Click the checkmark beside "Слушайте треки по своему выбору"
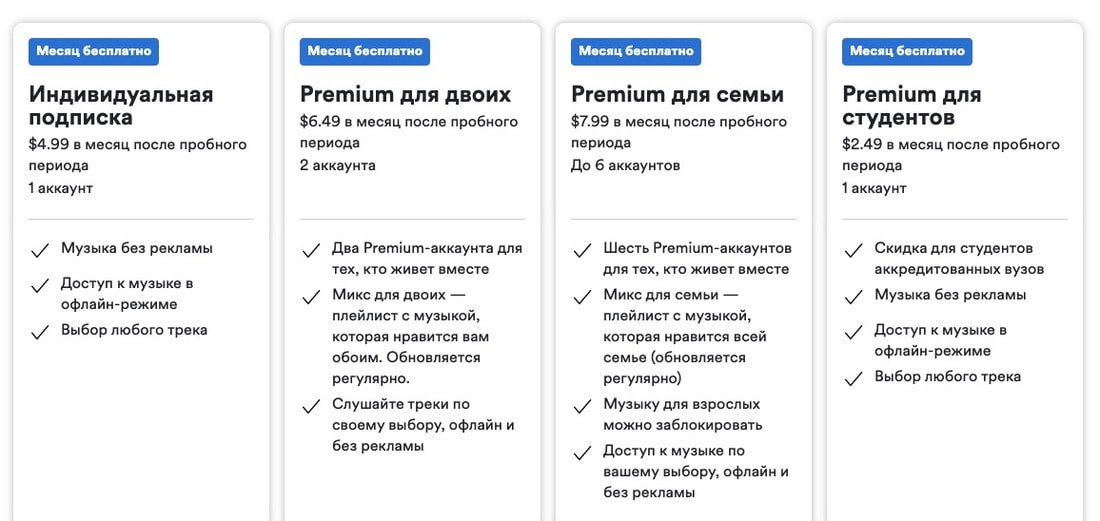 [311, 407]
